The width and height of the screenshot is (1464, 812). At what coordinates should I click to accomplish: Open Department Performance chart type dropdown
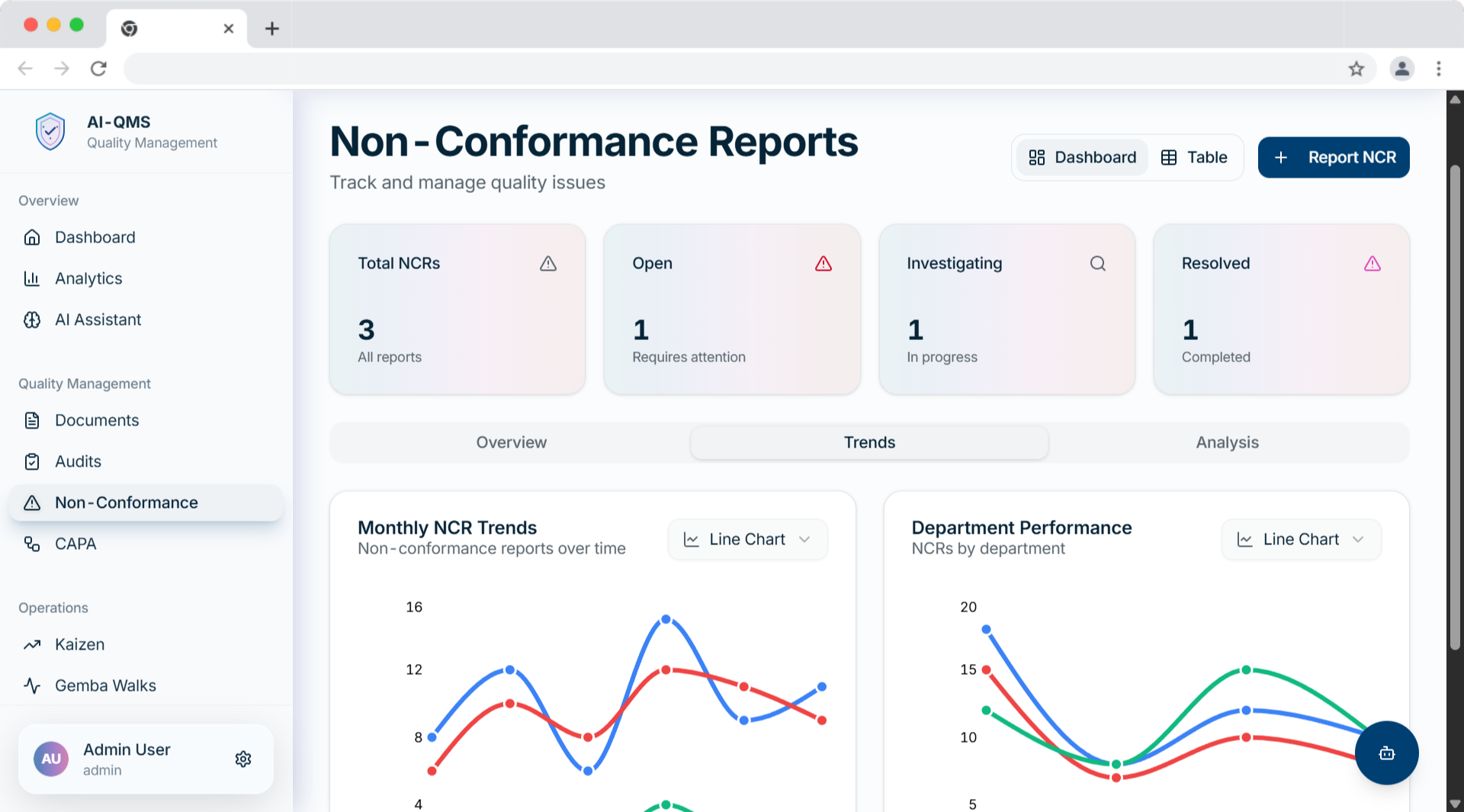[1301, 539]
